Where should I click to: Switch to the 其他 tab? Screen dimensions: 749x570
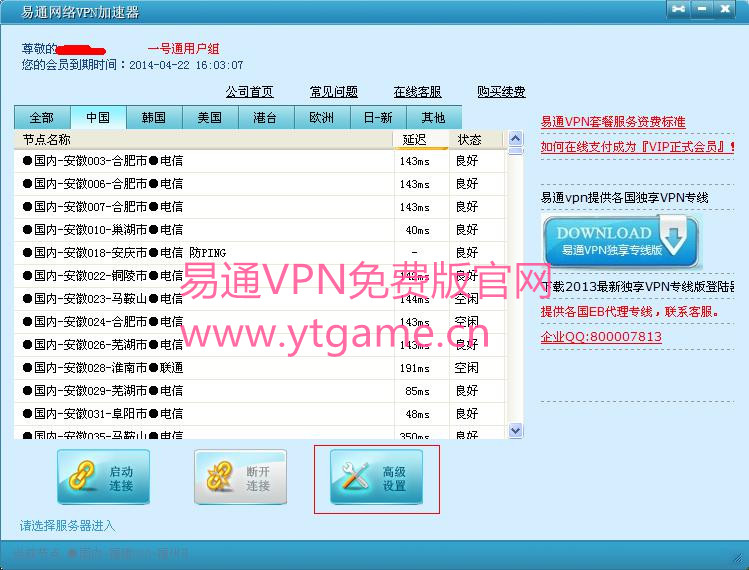pyautogui.click(x=433, y=118)
